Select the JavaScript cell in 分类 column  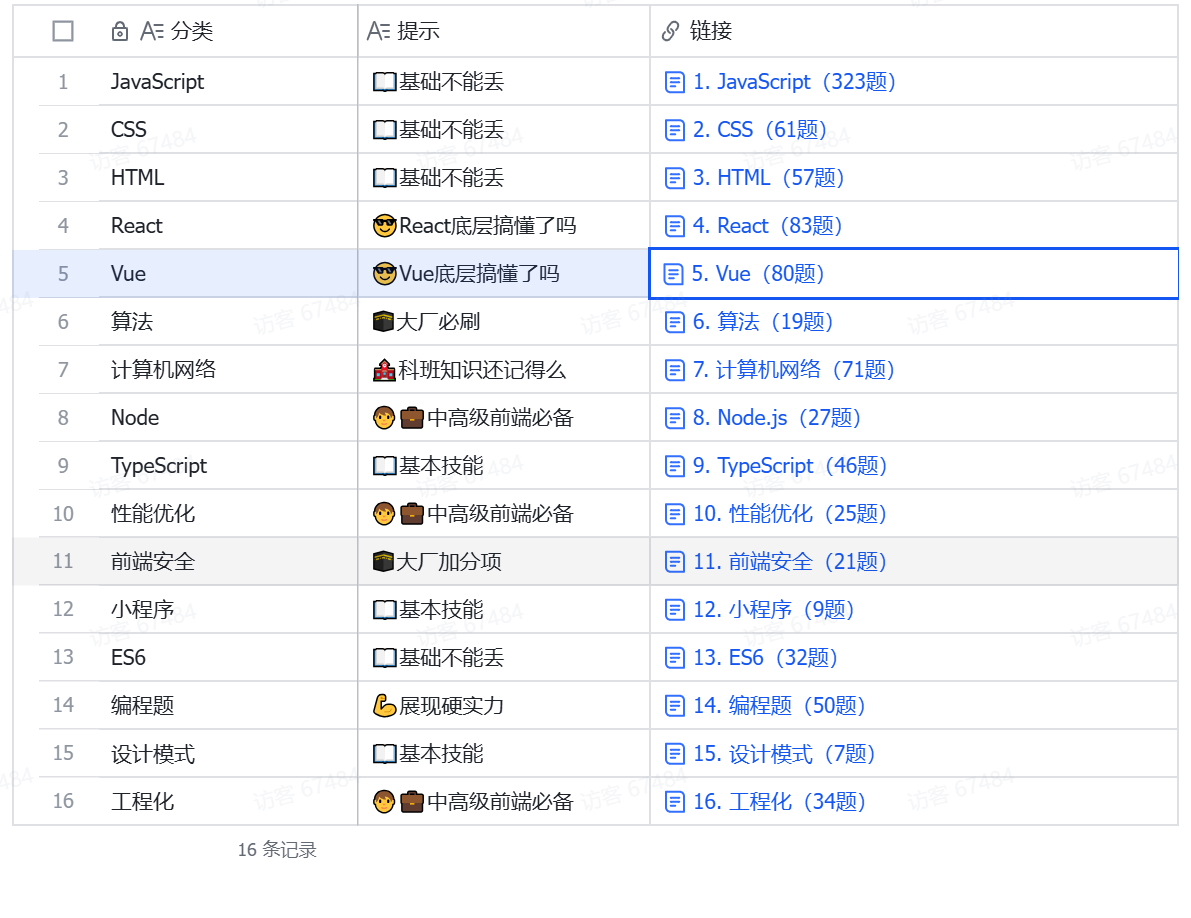[228, 82]
